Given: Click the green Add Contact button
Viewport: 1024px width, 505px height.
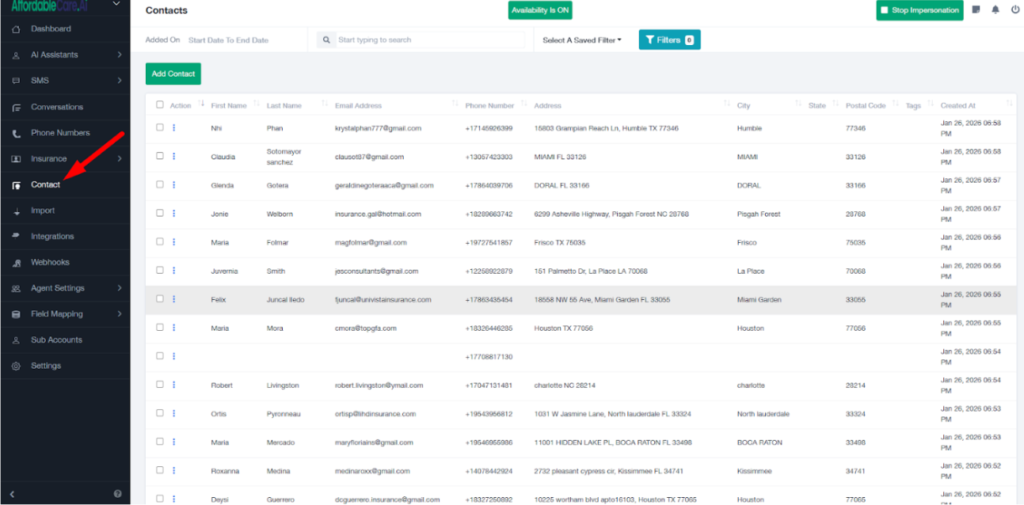Looking at the screenshot, I should coord(173,74).
